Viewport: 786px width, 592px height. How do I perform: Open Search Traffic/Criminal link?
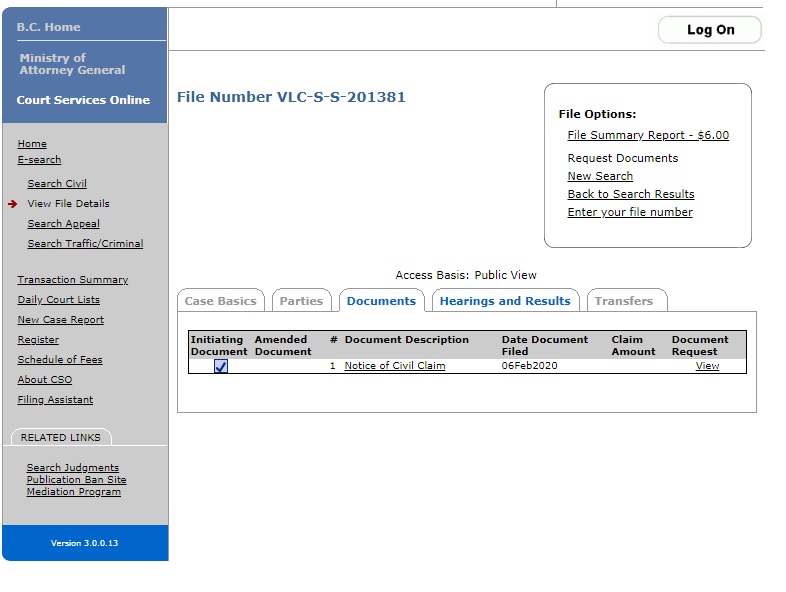click(x=85, y=244)
